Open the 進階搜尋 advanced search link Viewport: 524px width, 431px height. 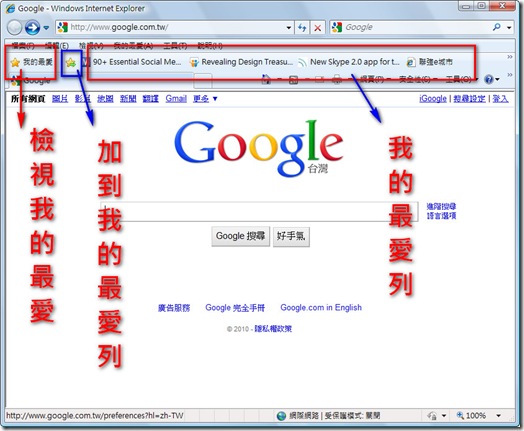(441, 206)
